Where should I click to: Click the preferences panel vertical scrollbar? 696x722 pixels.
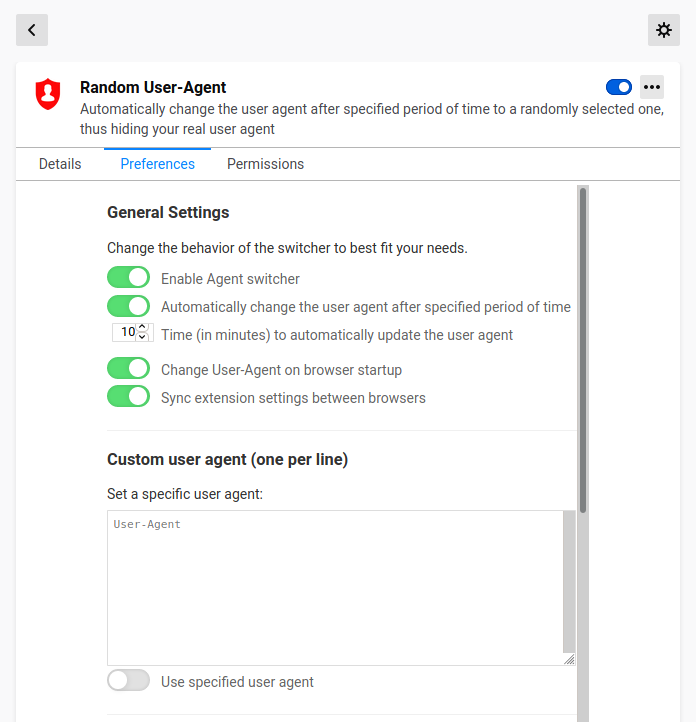pyautogui.click(x=583, y=350)
